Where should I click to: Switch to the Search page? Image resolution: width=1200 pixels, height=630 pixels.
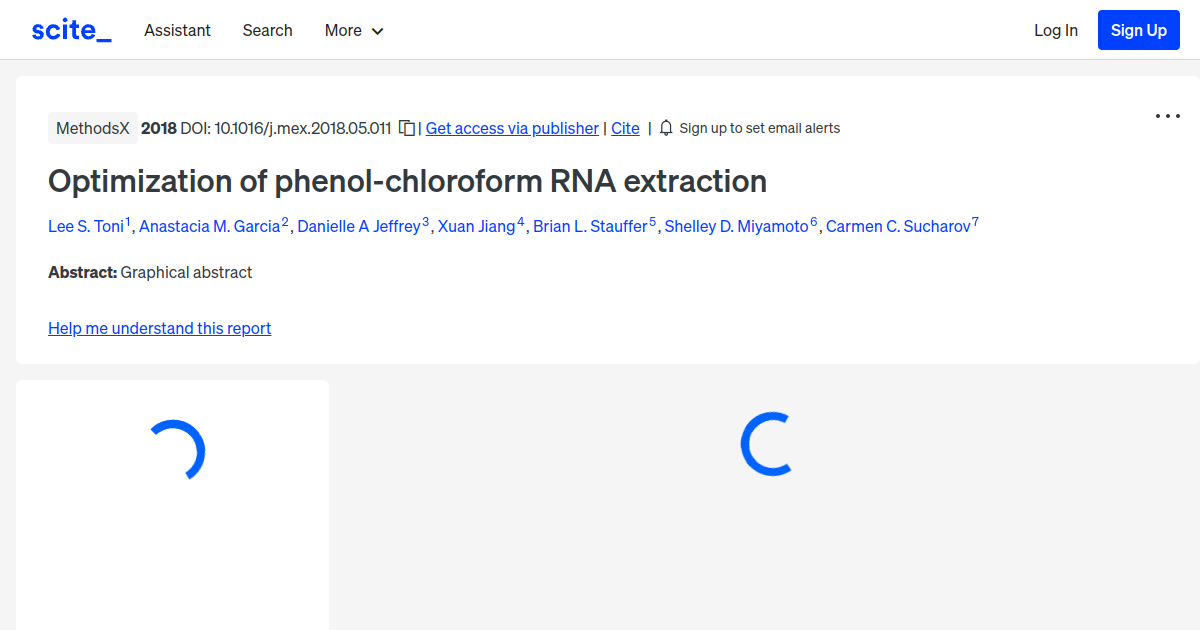267,30
